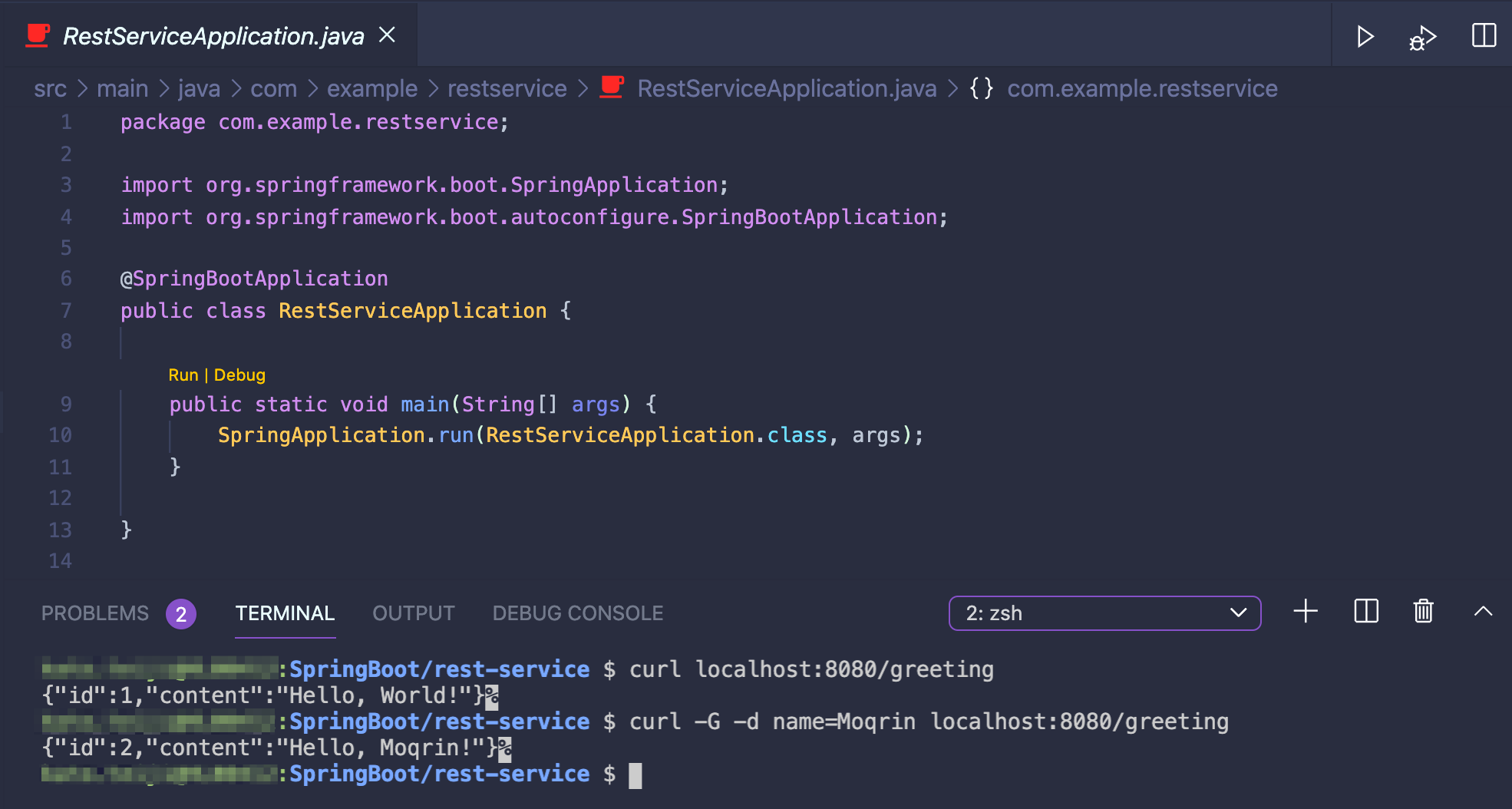Open the restservice breadcrumb item
1512x809 pixels.
(507, 88)
